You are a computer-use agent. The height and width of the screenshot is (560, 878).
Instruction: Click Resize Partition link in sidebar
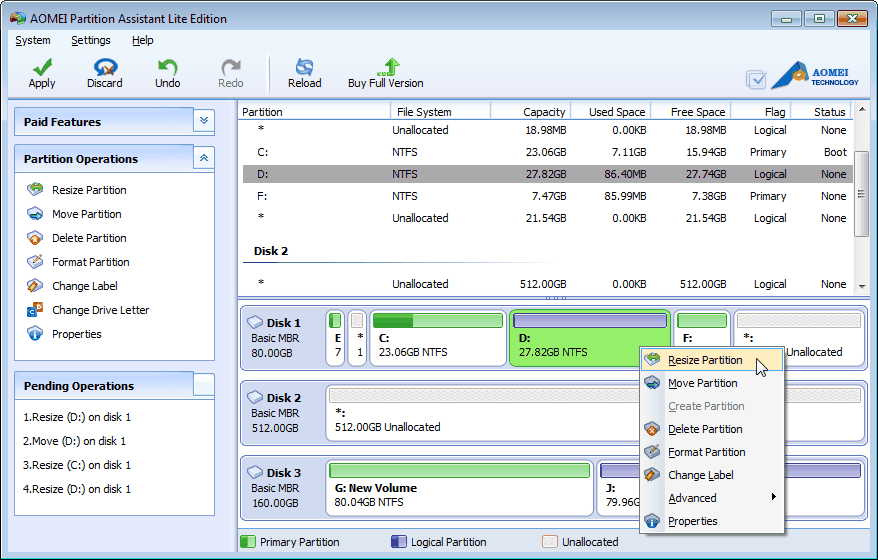(x=89, y=190)
